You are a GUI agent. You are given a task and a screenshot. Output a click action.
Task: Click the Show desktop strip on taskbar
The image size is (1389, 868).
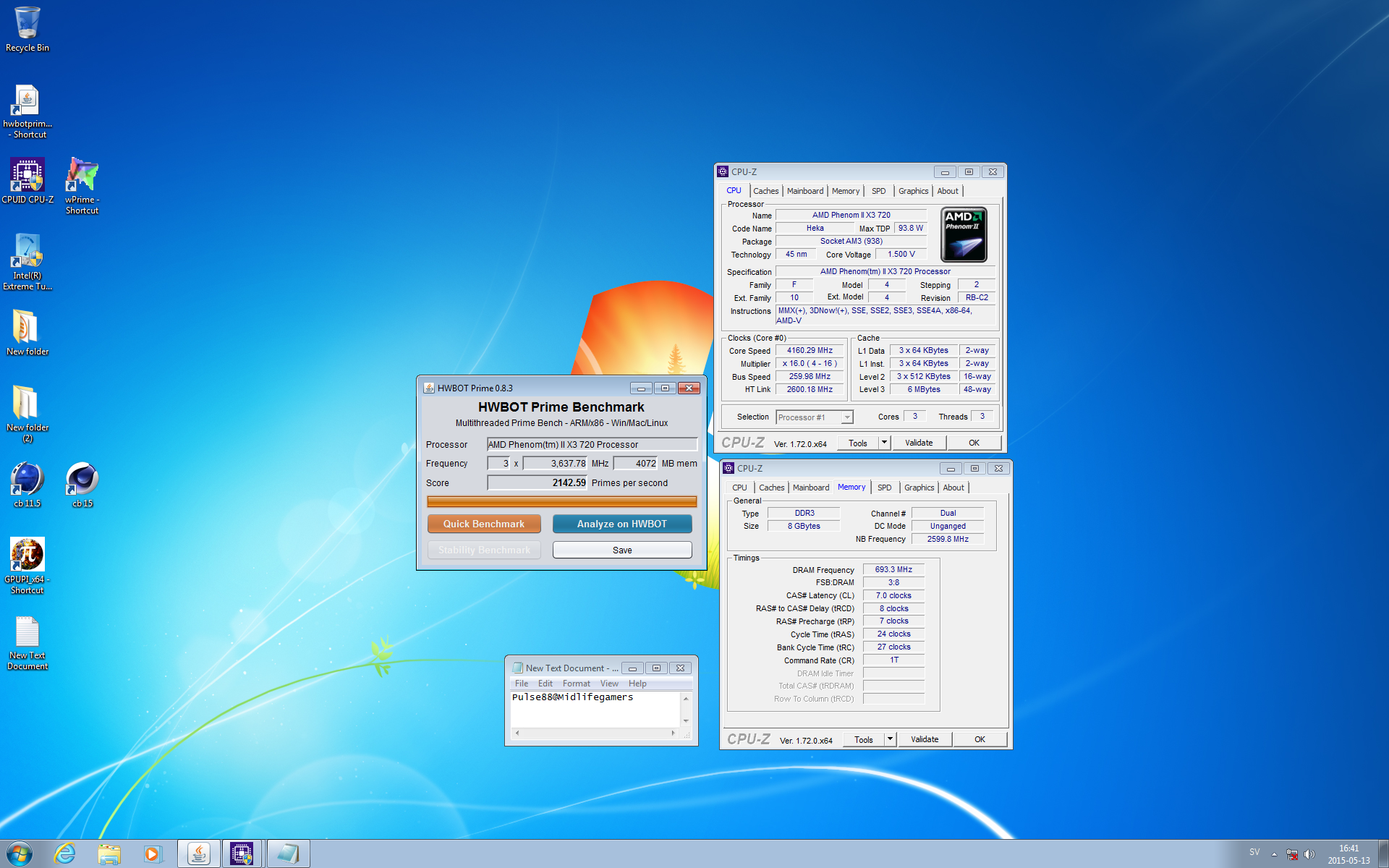pos(1383,854)
